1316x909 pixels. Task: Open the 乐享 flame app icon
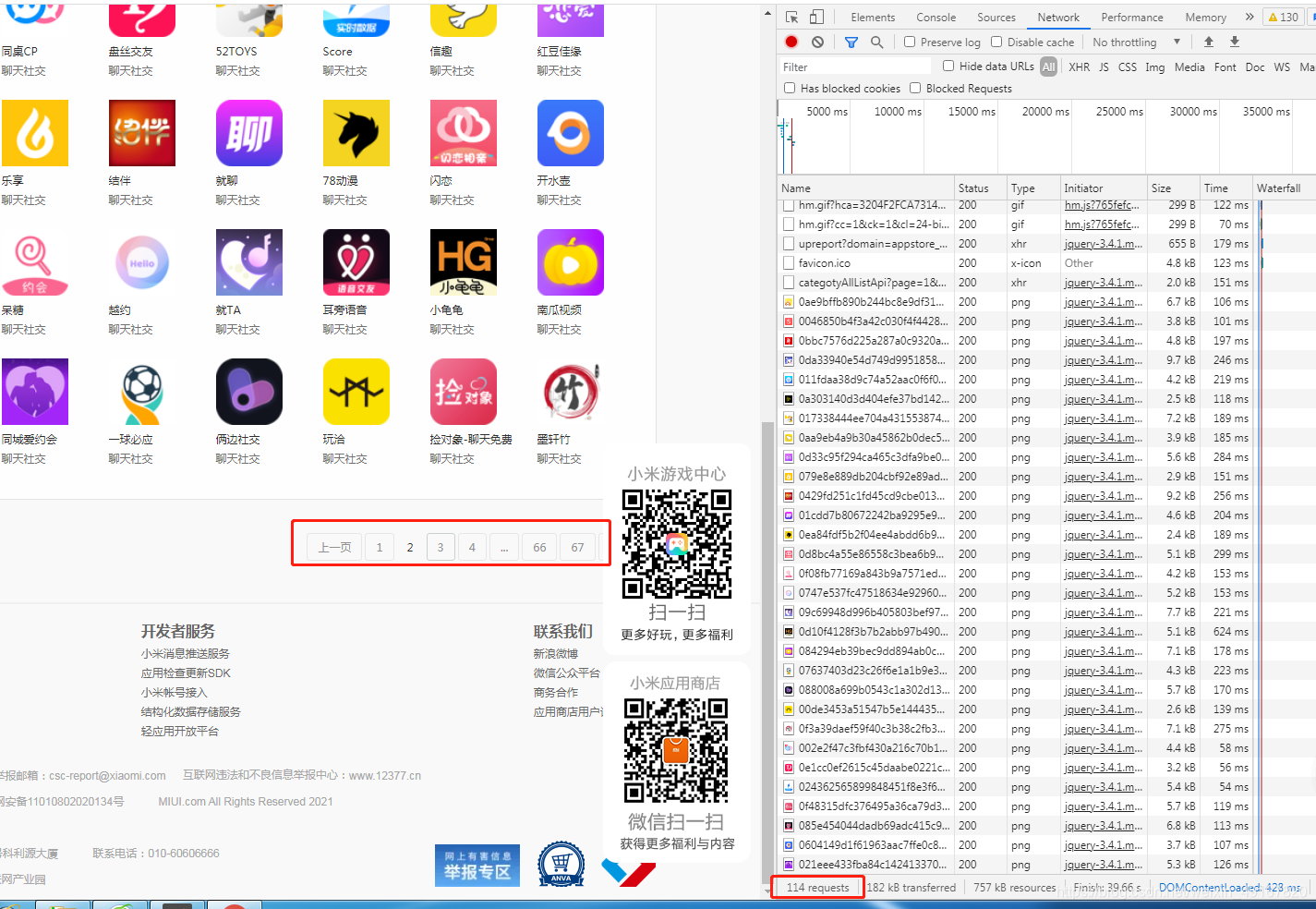[x=35, y=133]
